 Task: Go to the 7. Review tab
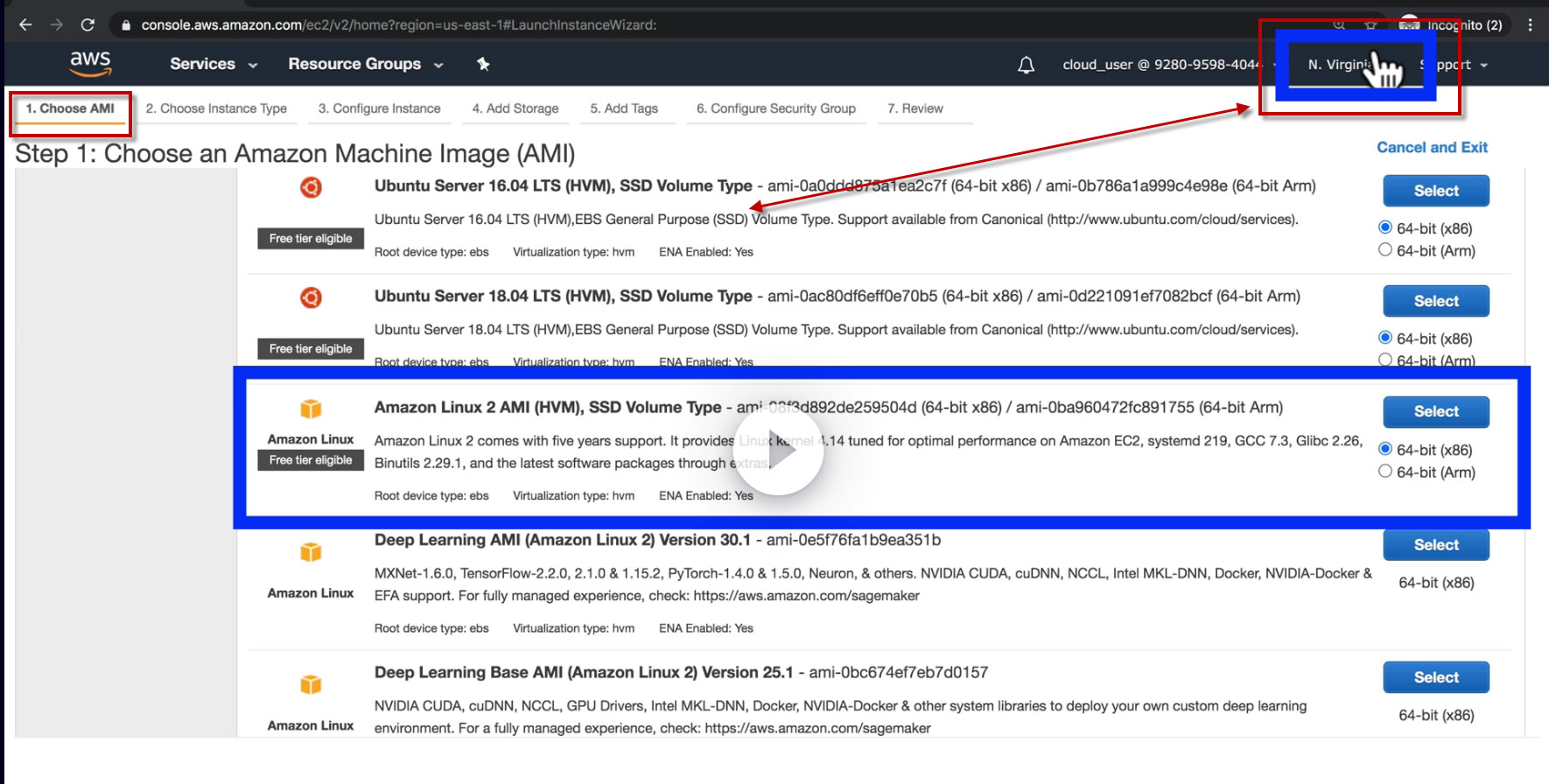pyautogui.click(x=915, y=108)
